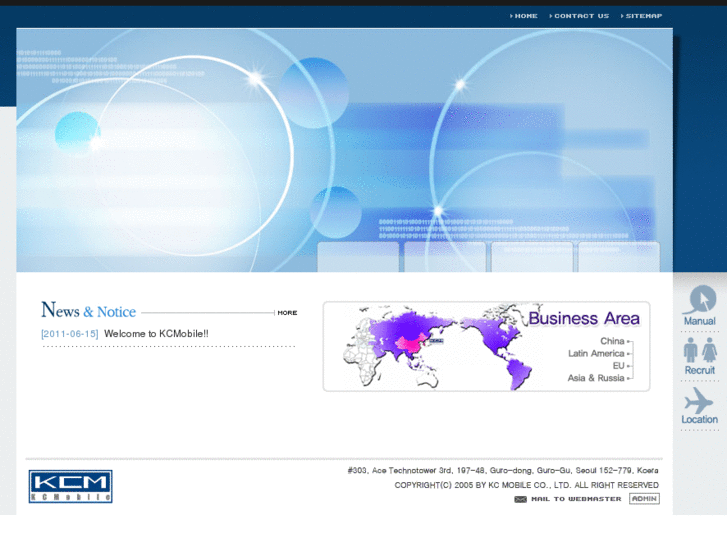Open 'Welcome to KCMobile!!' news entry
This screenshot has width=727, height=545.
pyautogui.click(x=156, y=333)
